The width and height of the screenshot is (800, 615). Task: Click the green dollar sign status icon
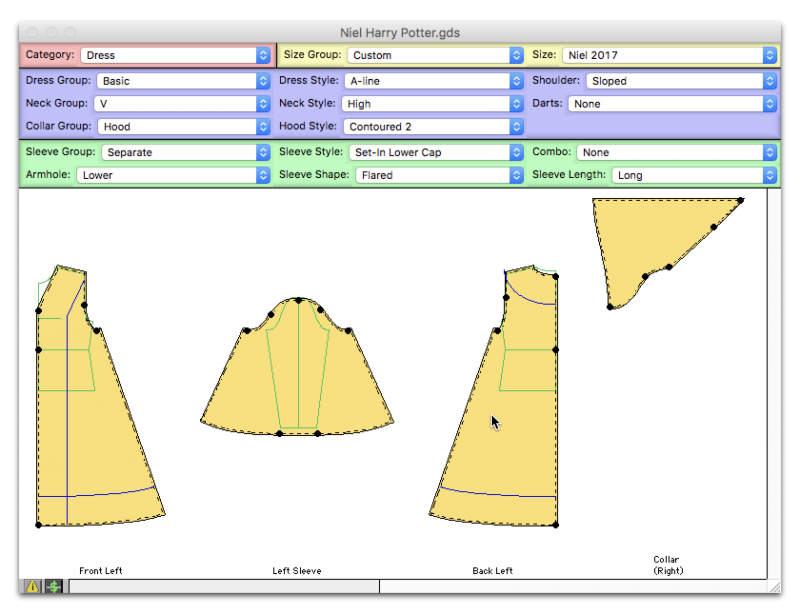tap(53, 586)
